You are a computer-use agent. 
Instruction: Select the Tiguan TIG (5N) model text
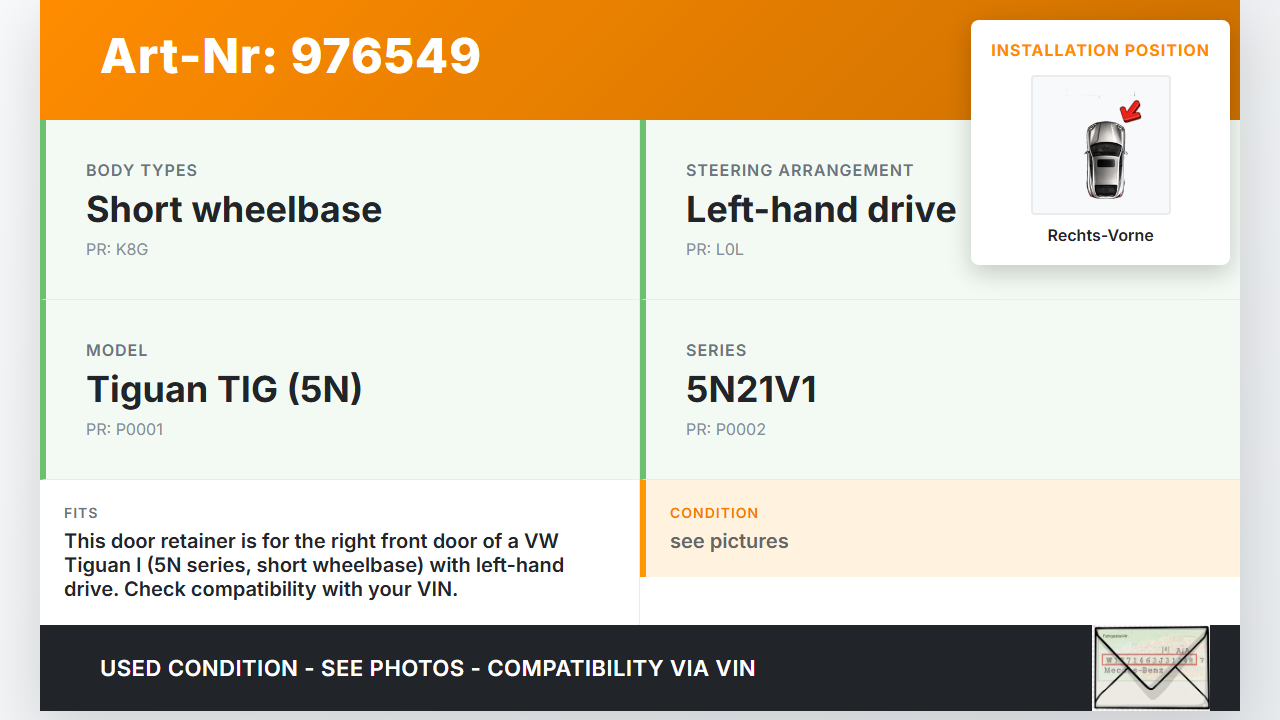[x=224, y=389]
